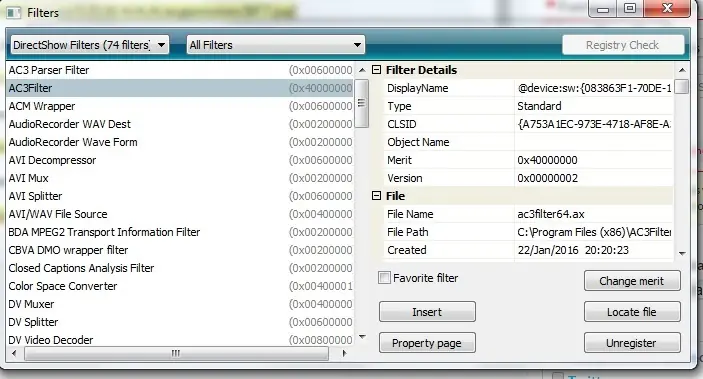Open the All Filters dropdown
The height and width of the screenshot is (379, 703).
pos(275,45)
